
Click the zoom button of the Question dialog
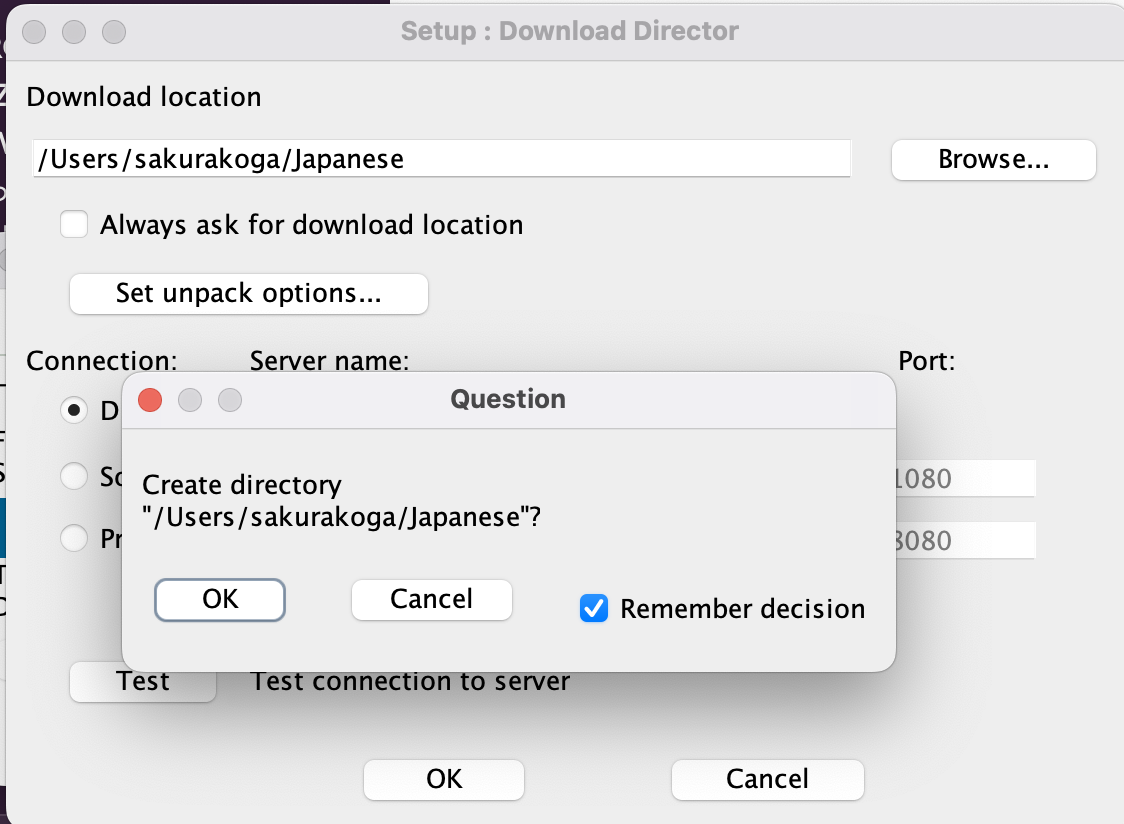point(230,400)
